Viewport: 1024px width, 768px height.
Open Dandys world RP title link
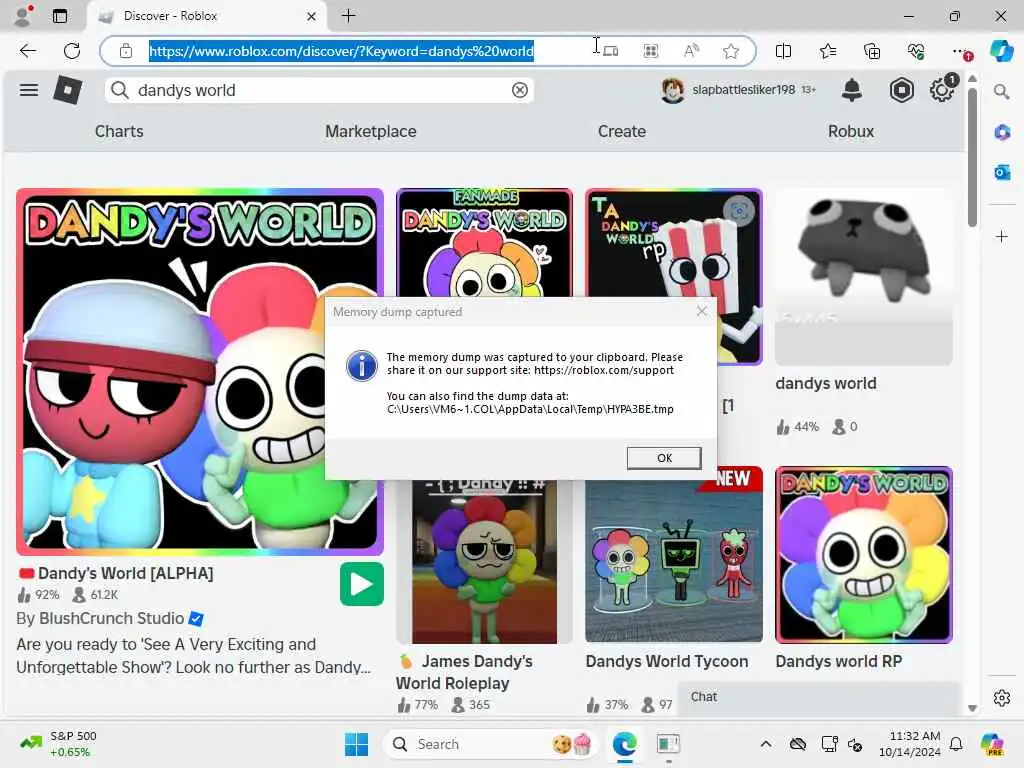pyautogui.click(x=839, y=662)
